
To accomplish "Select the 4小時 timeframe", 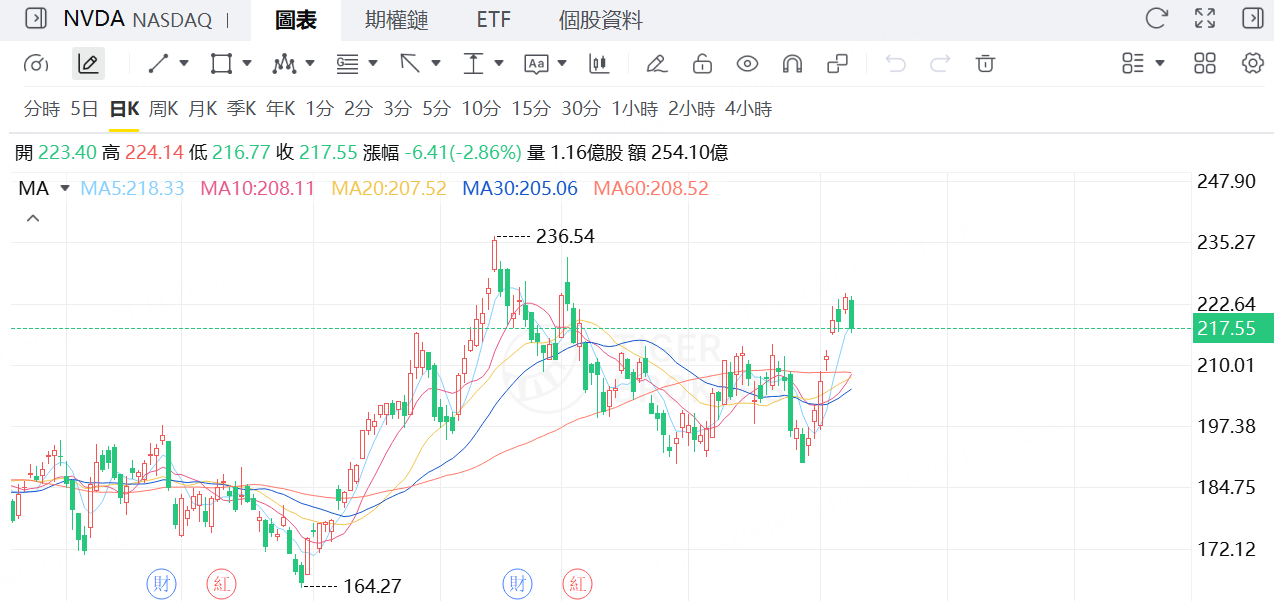I will [x=749, y=109].
